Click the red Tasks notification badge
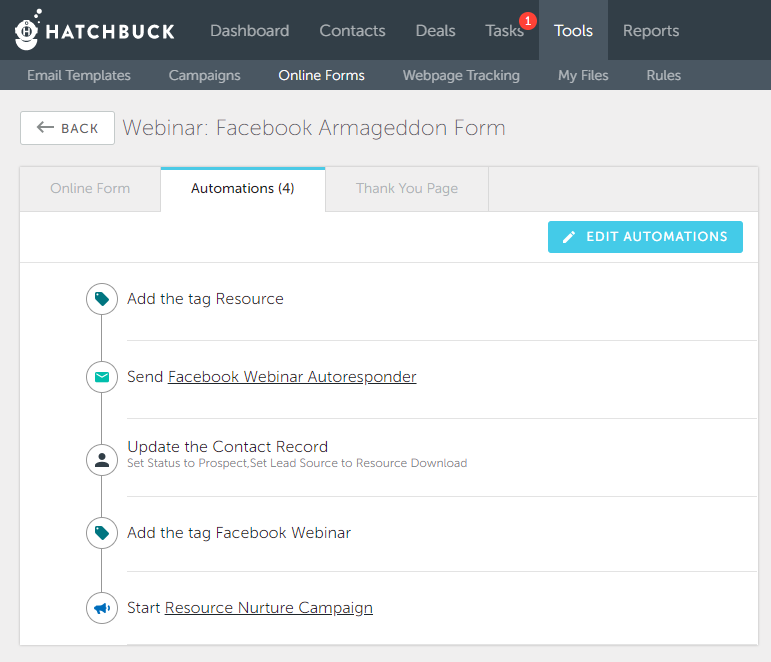Screen dimensions: 771x662 click(x=528, y=21)
